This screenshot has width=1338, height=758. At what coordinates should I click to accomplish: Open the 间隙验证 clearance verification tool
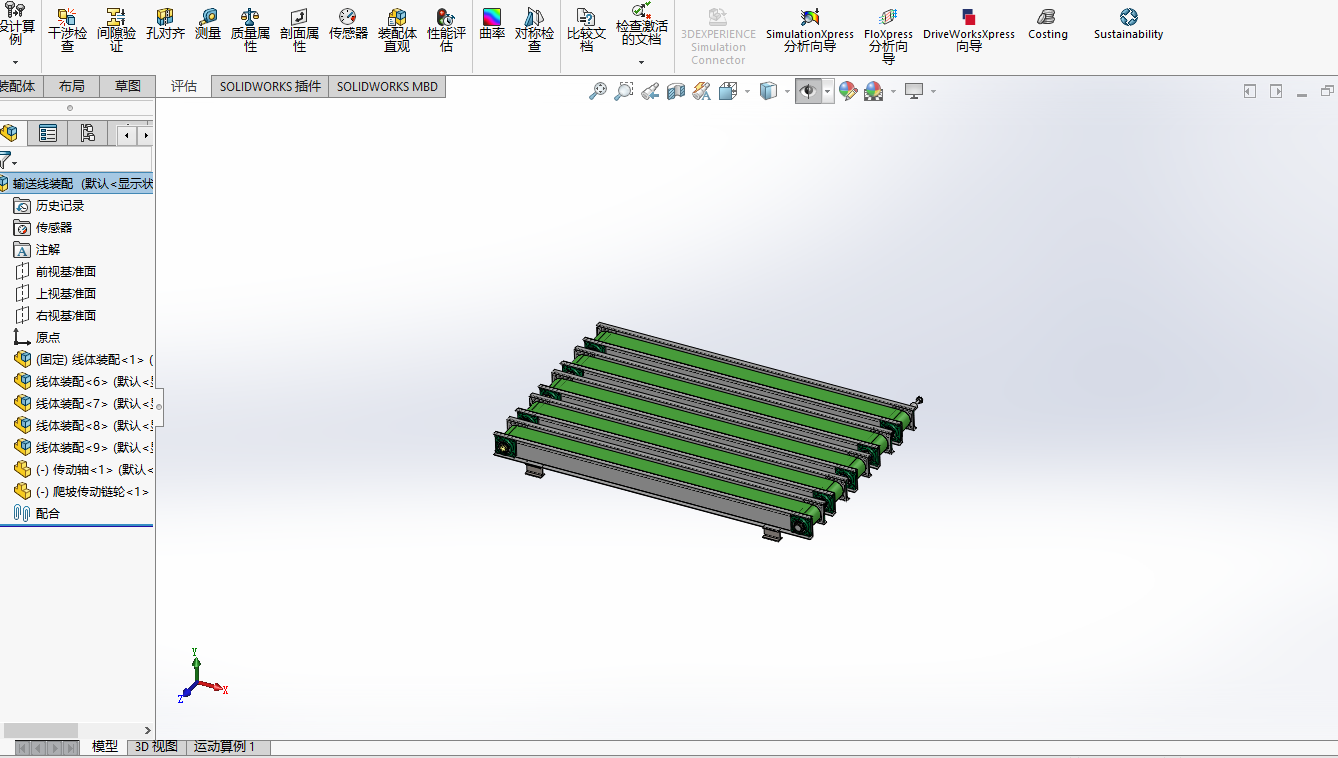(116, 30)
